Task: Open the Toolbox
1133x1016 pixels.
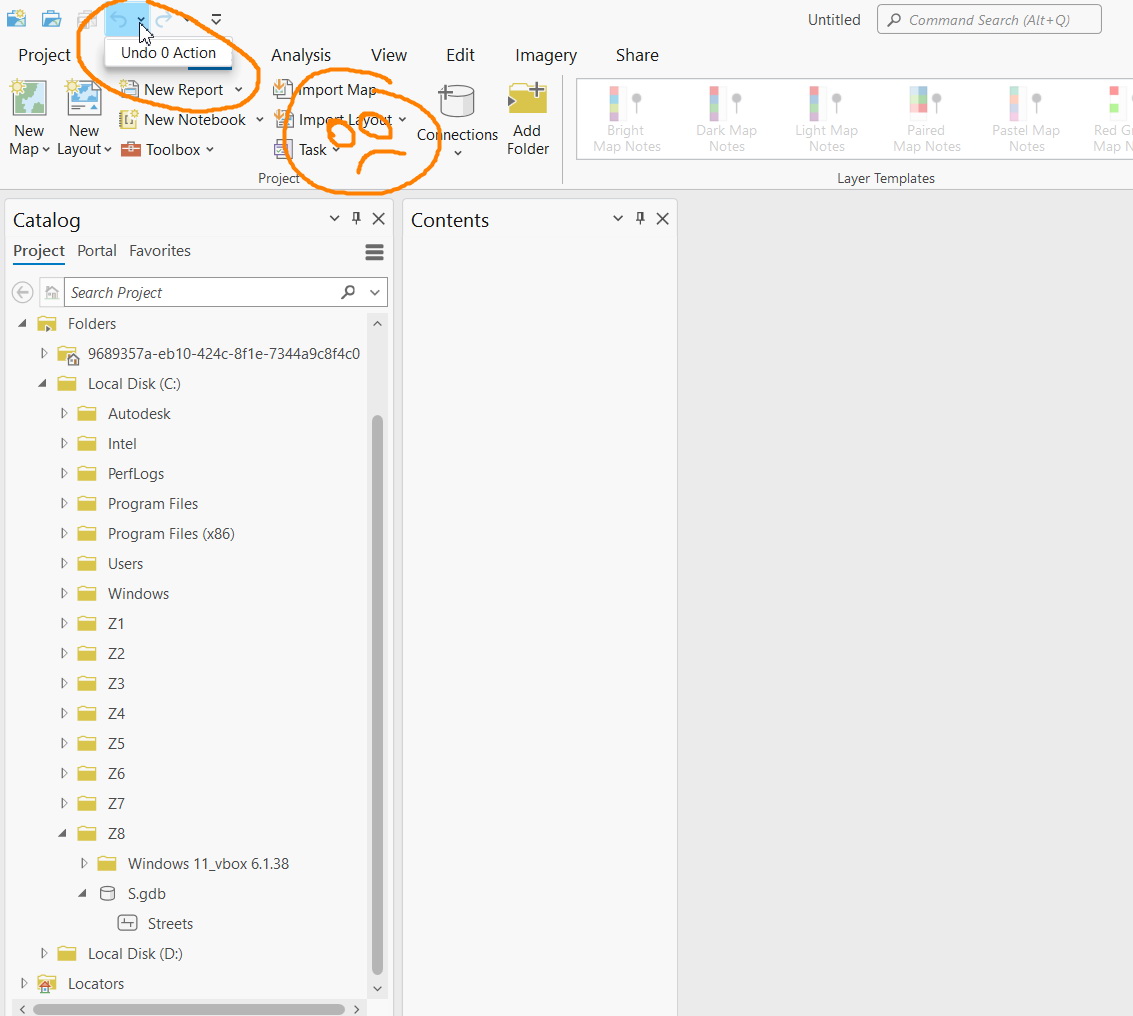Action: (x=166, y=150)
